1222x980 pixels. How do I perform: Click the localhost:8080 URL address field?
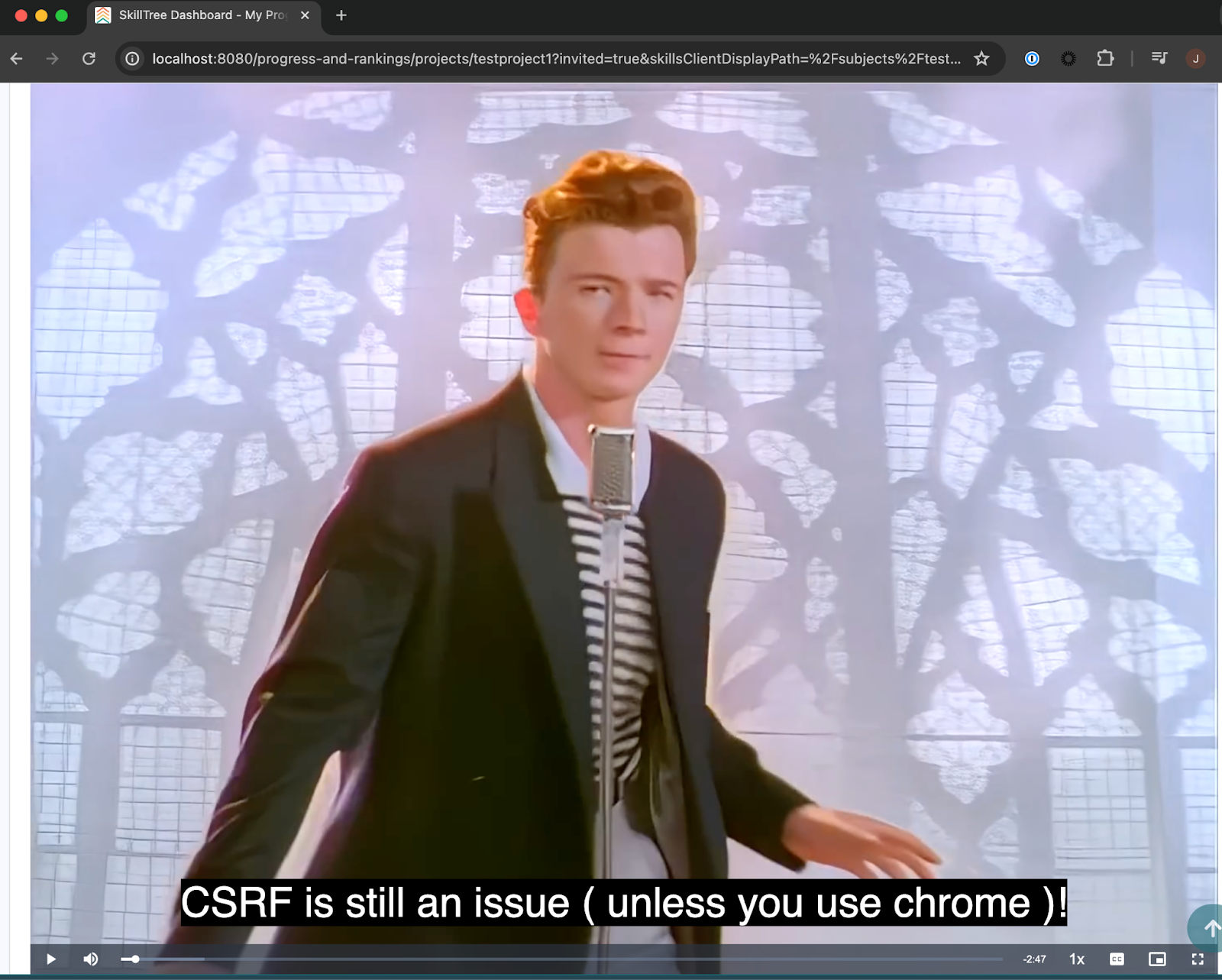[556, 59]
